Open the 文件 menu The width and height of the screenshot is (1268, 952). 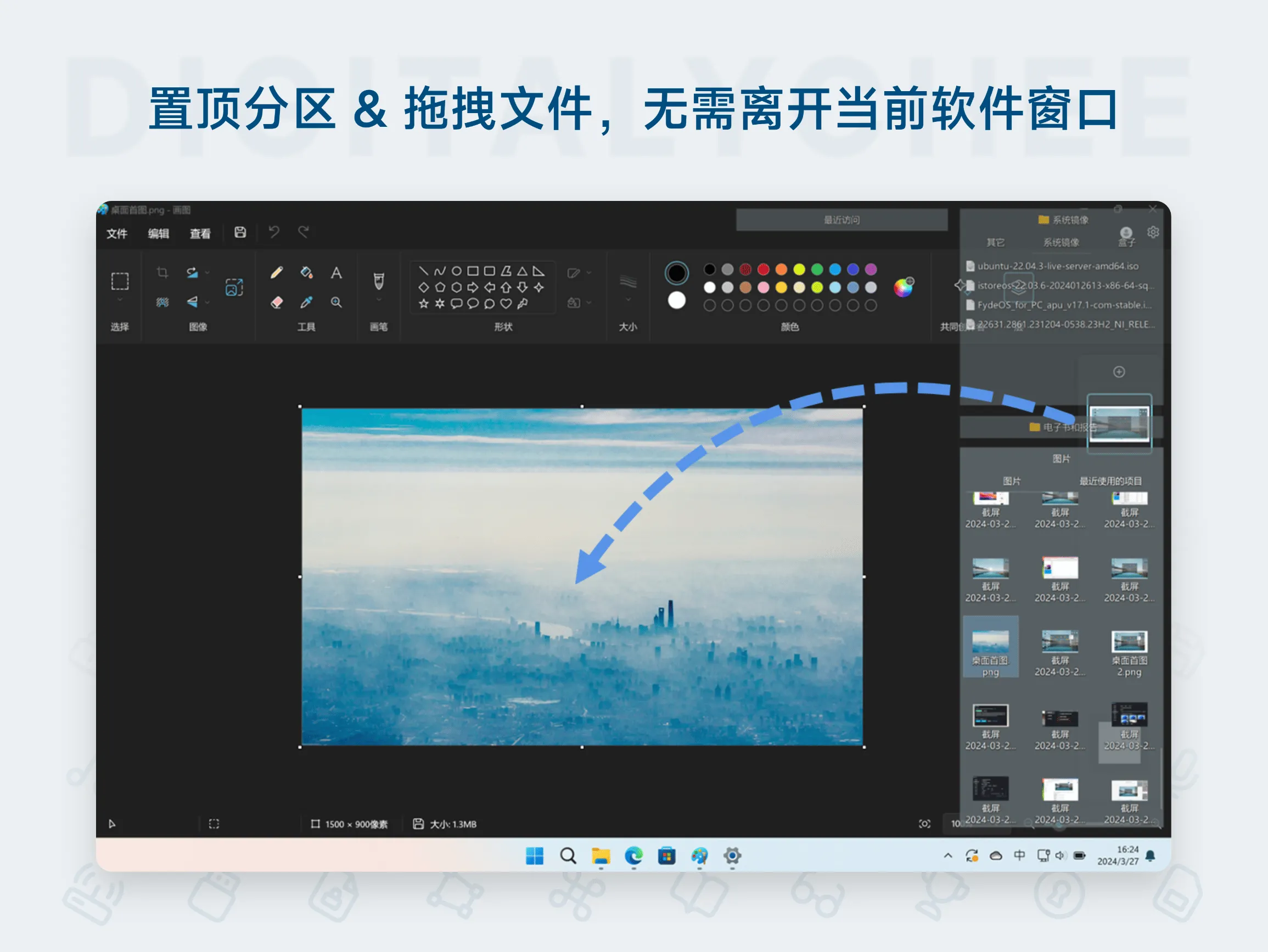[x=117, y=233]
